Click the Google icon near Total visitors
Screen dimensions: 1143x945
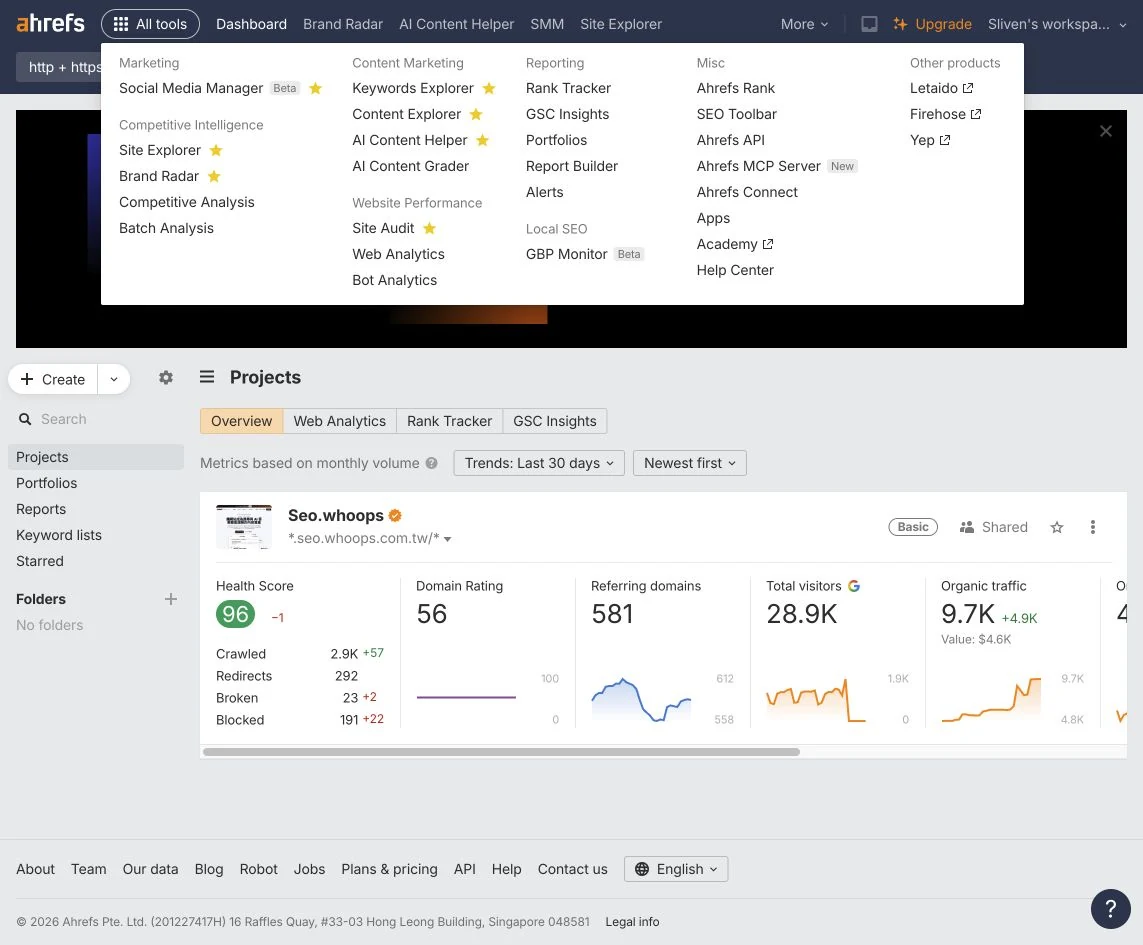[854, 586]
